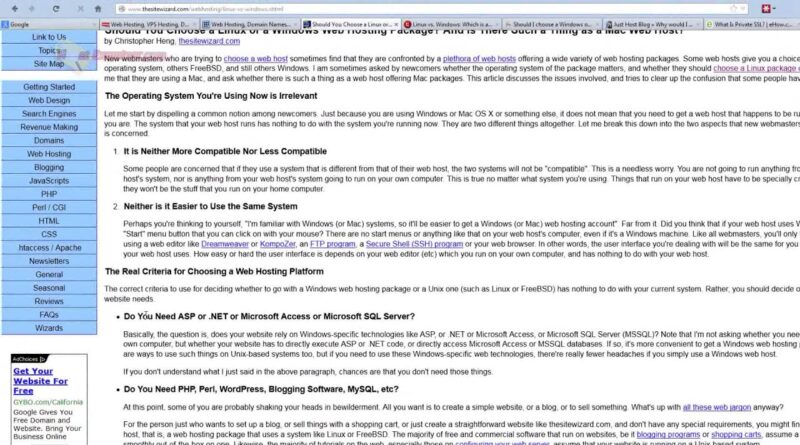
Task: Go to the browser Home icon
Action: (x=98, y=9)
